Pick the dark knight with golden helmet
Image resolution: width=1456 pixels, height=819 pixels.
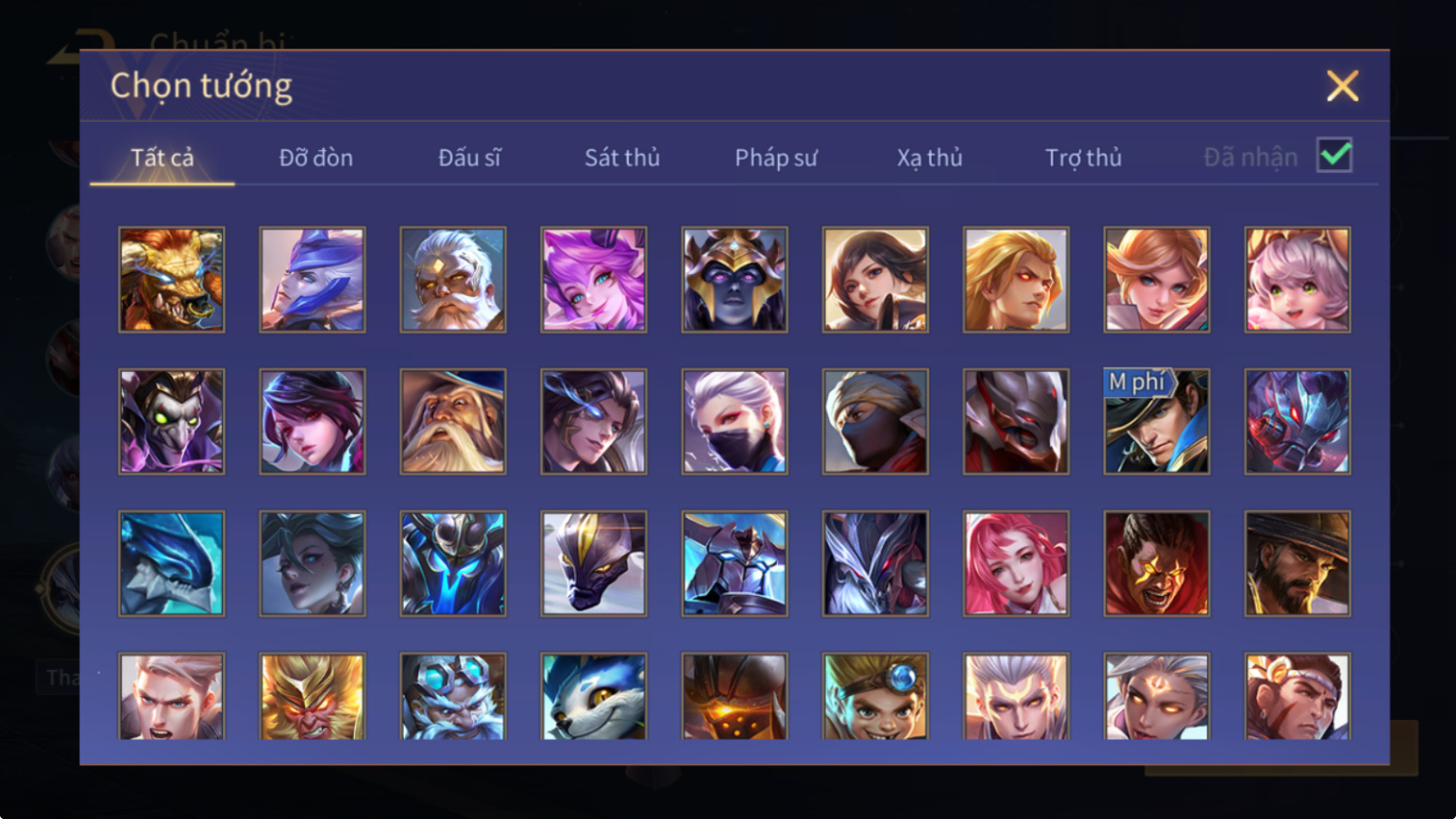tap(735, 280)
